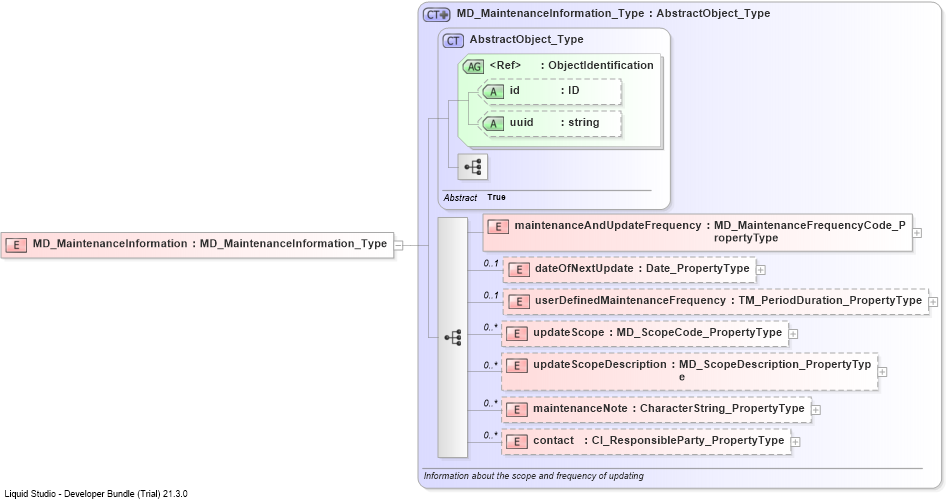Image resolution: width=946 pixels, height=499 pixels.
Task: Select userDefinedMaintenanceFrequency element text
Action: click(x=728, y=300)
